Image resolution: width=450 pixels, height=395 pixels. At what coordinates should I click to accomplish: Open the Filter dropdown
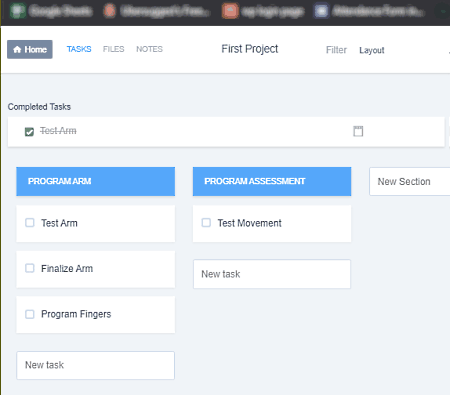coord(336,50)
